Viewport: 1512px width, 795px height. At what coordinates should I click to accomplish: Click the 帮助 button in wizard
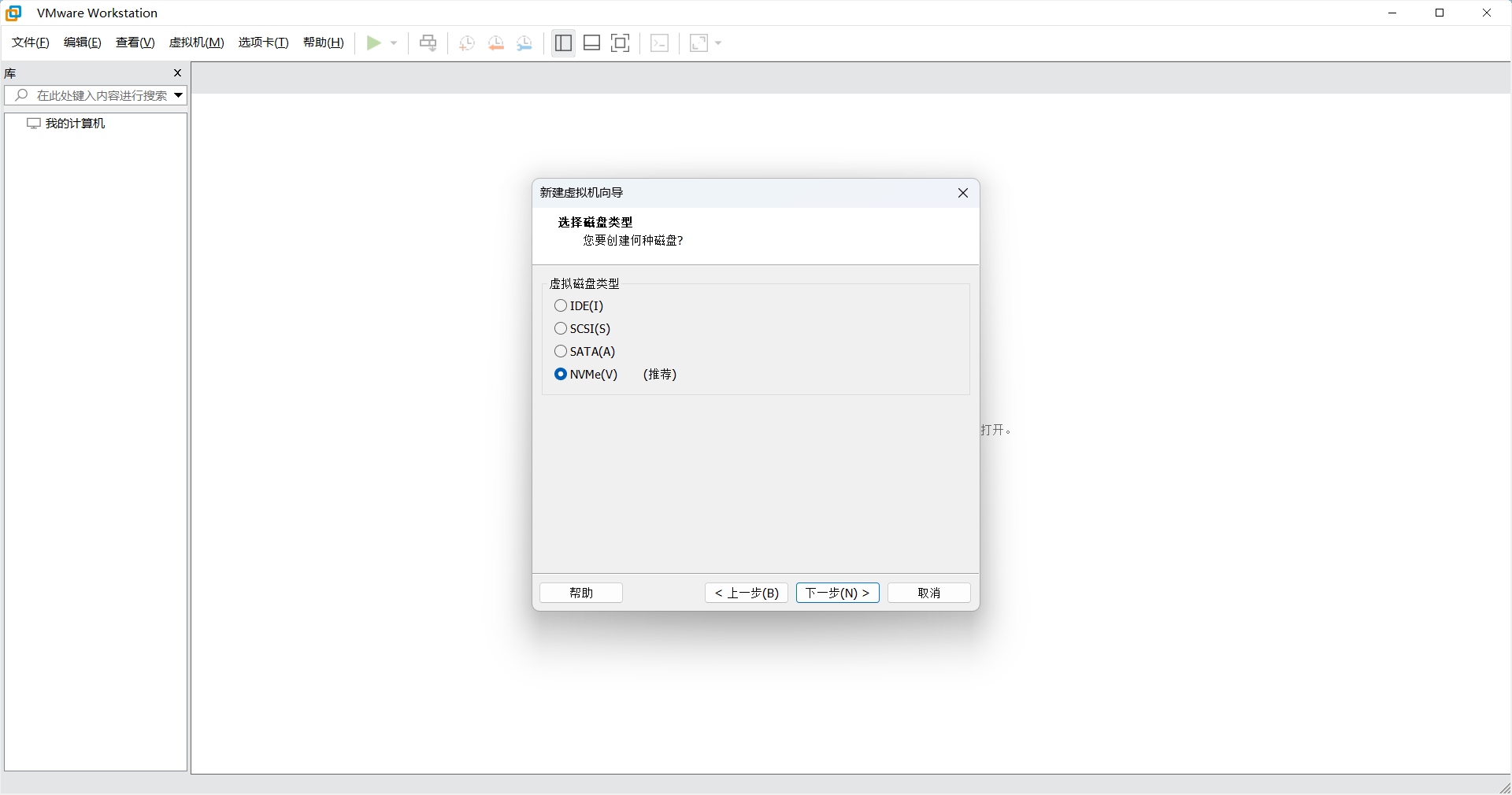click(x=581, y=593)
